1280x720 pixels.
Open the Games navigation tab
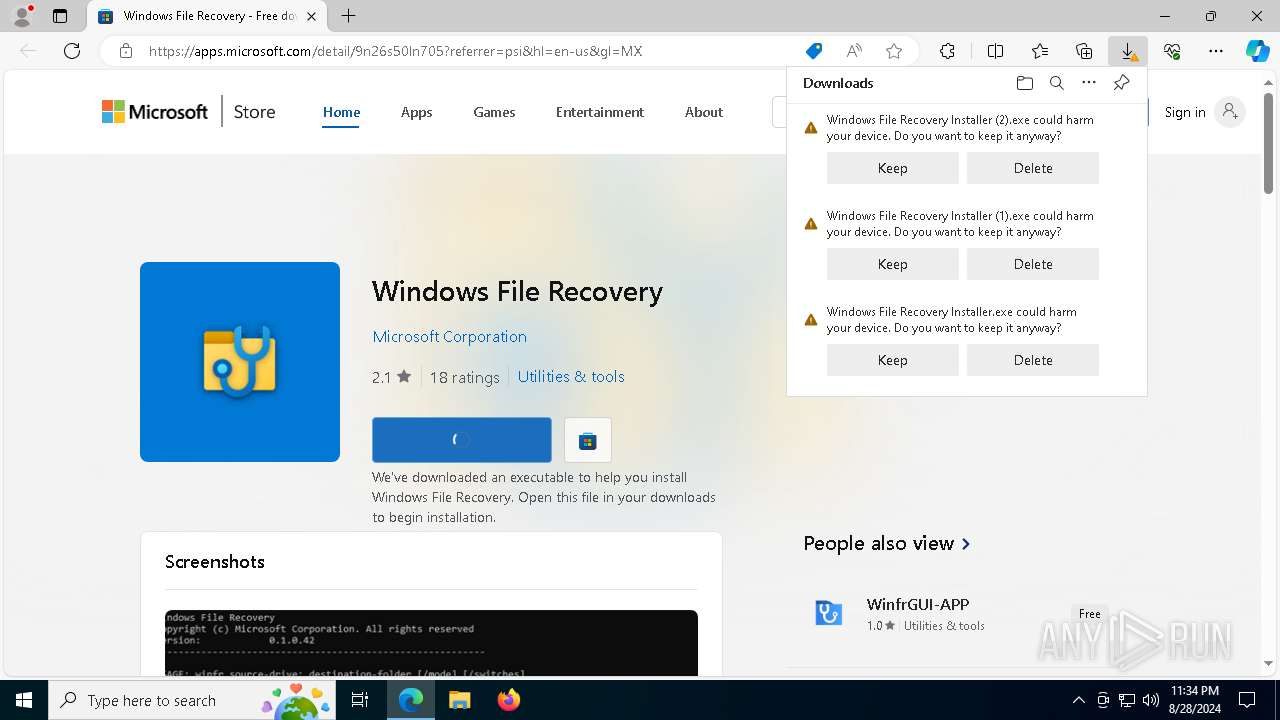[x=494, y=112]
